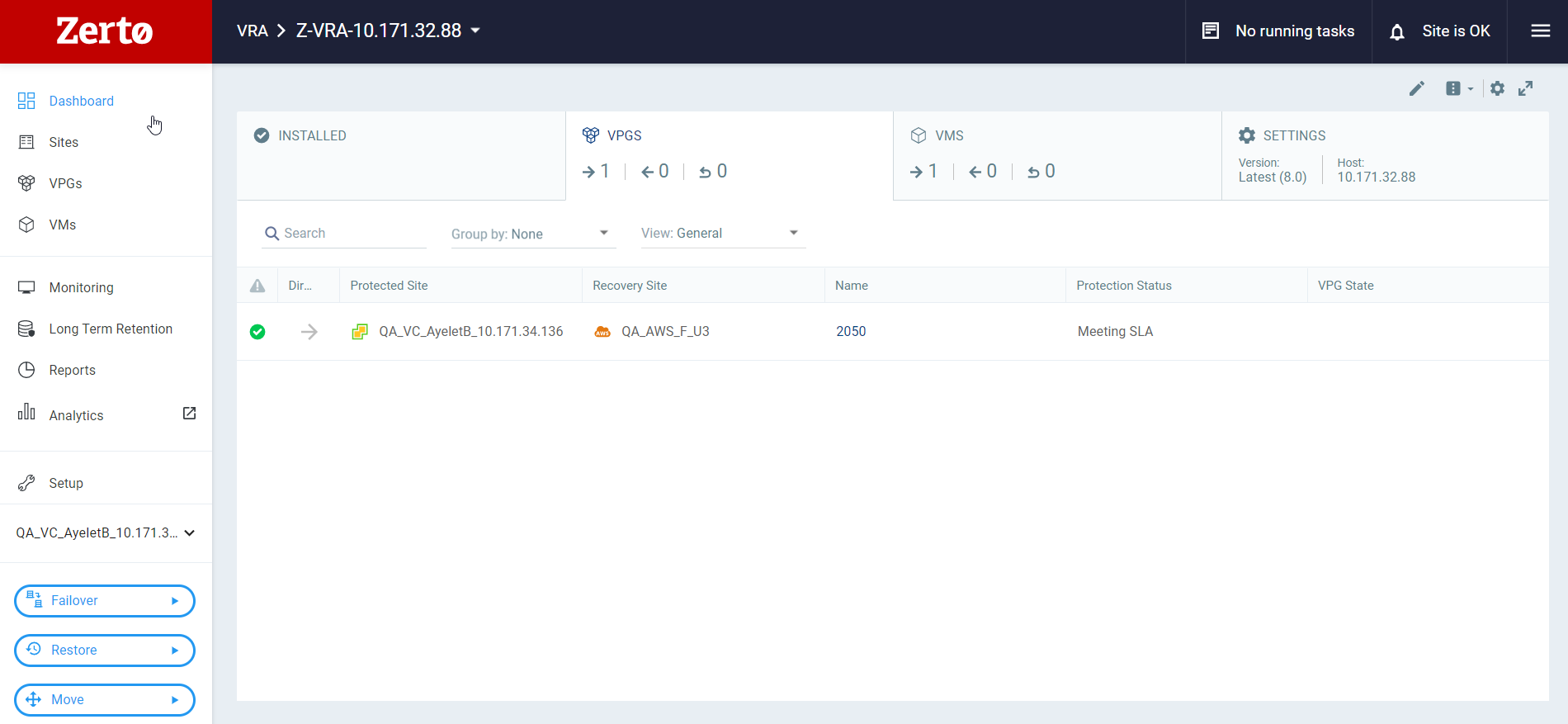Image resolution: width=1568 pixels, height=724 pixels.
Task: Click the green status check for 2050
Action: 257,332
